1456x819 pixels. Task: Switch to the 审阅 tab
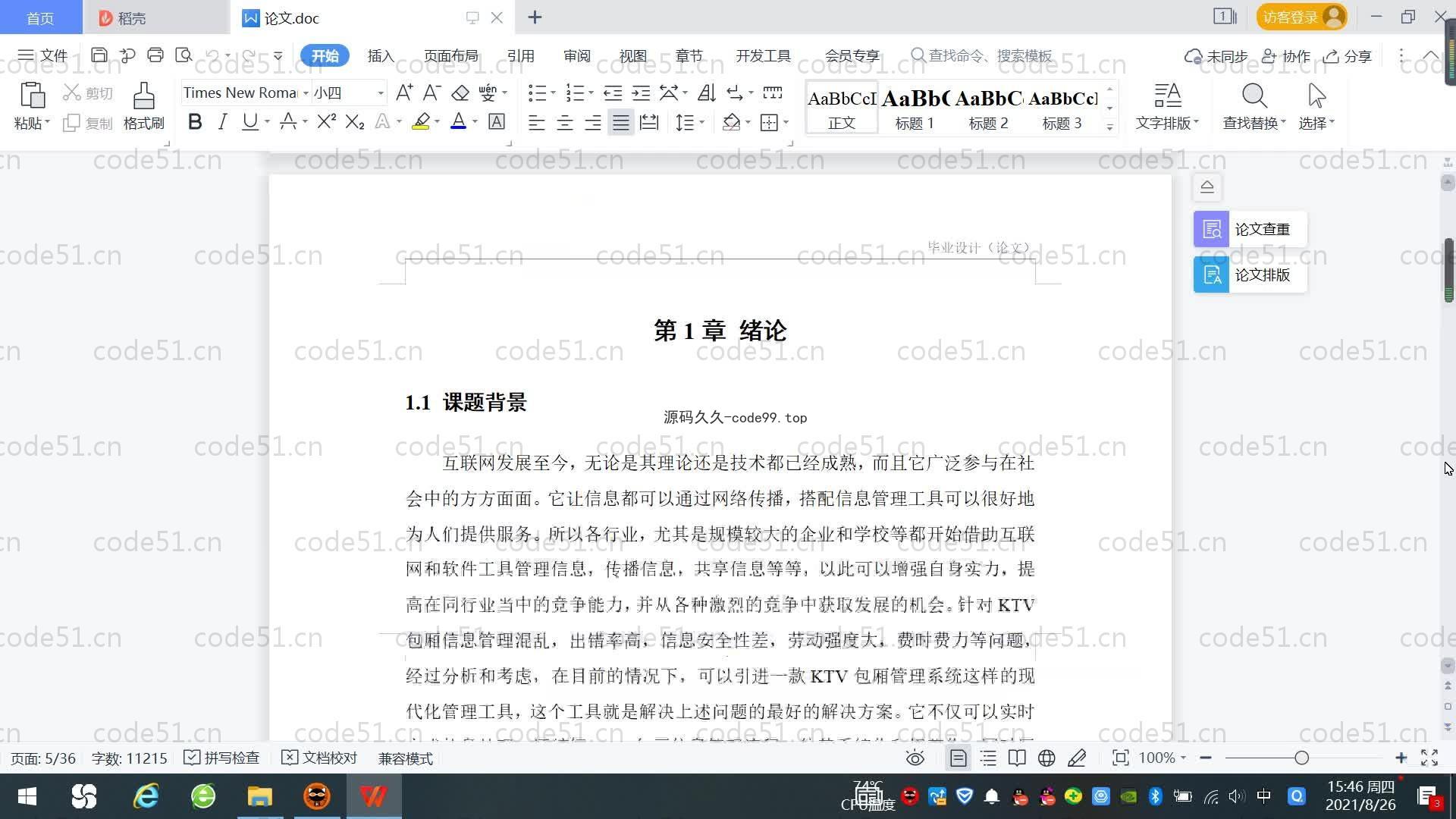[x=576, y=55]
